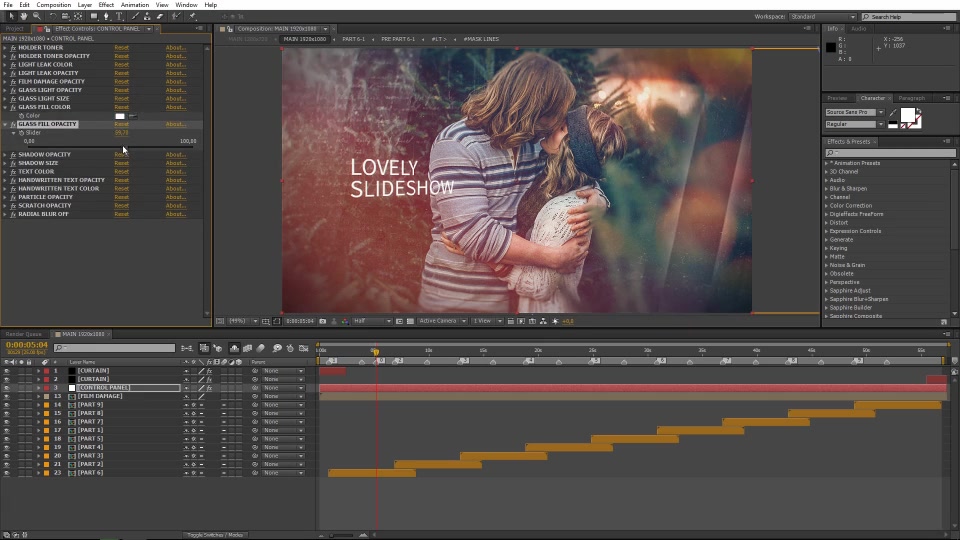This screenshot has width=960, height=540.
Task: Select the Unified Camera tool
Action: 66,17
